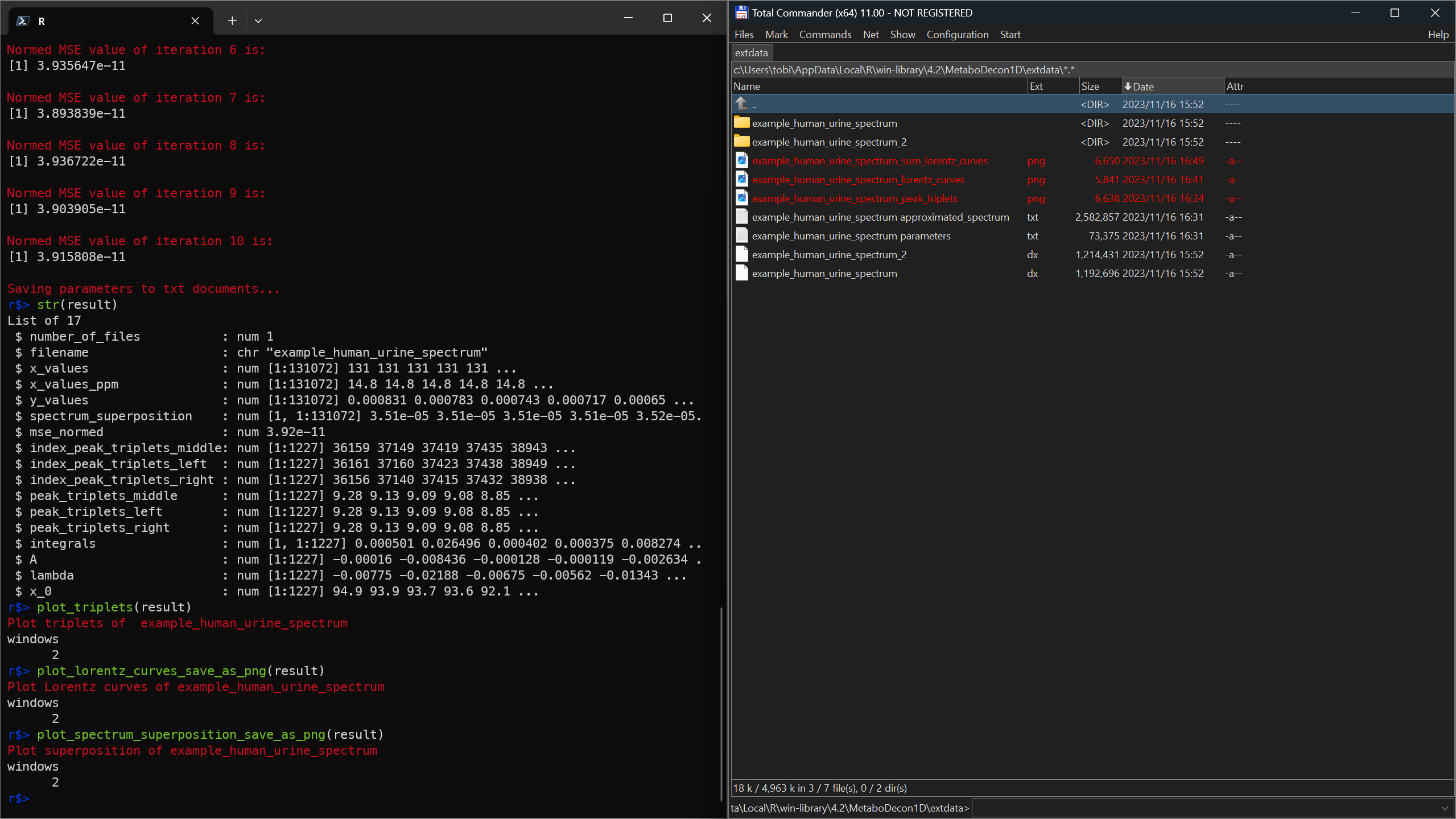
Task: Select the extdata folder tab
Action: click(x=751, y=53)
